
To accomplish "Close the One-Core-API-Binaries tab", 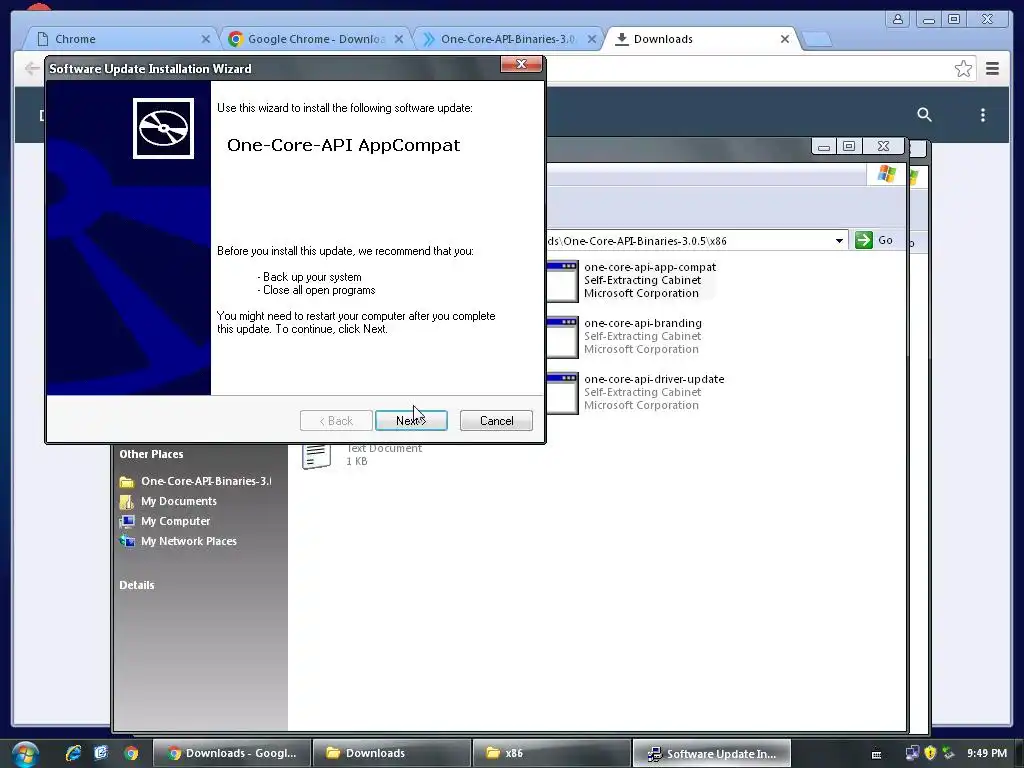I will [592, 39].
